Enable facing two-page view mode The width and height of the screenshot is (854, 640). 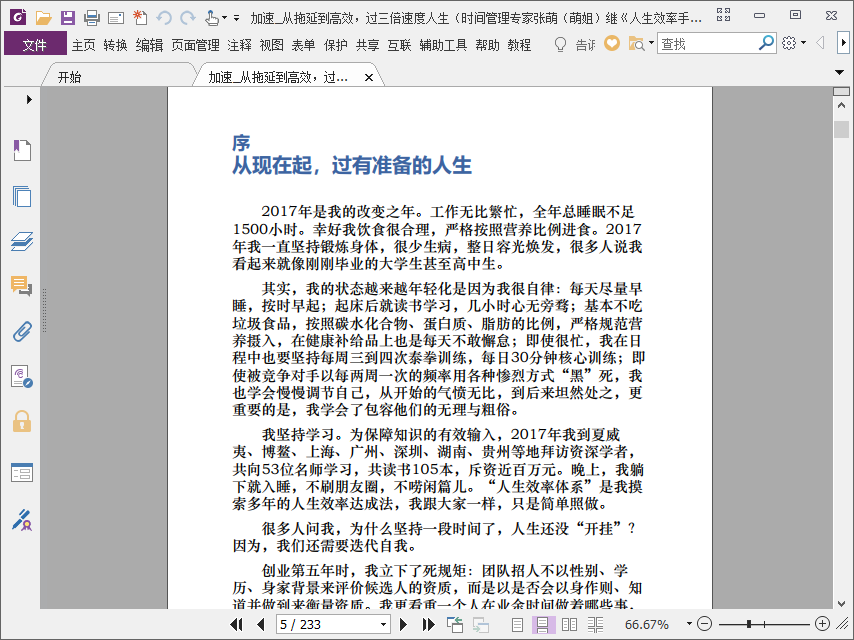point(569,625)
